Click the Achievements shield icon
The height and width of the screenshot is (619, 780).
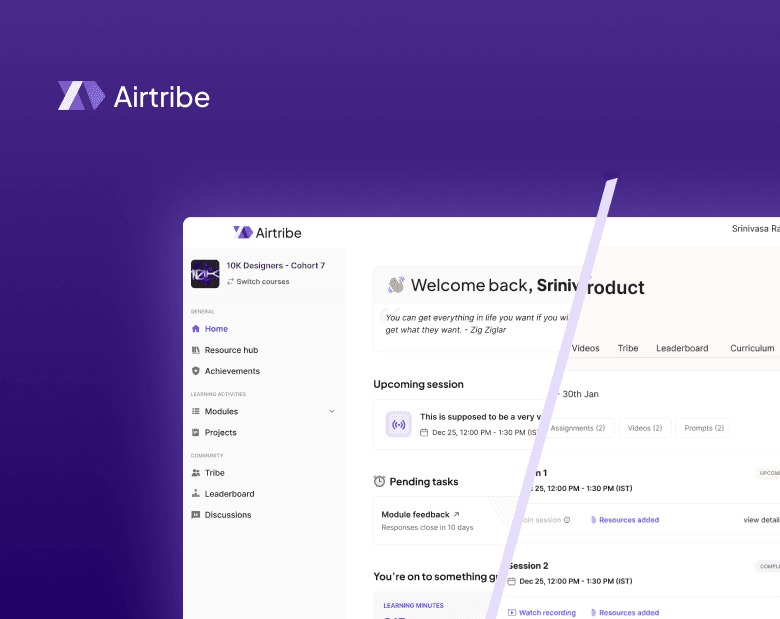pos(195,371)
